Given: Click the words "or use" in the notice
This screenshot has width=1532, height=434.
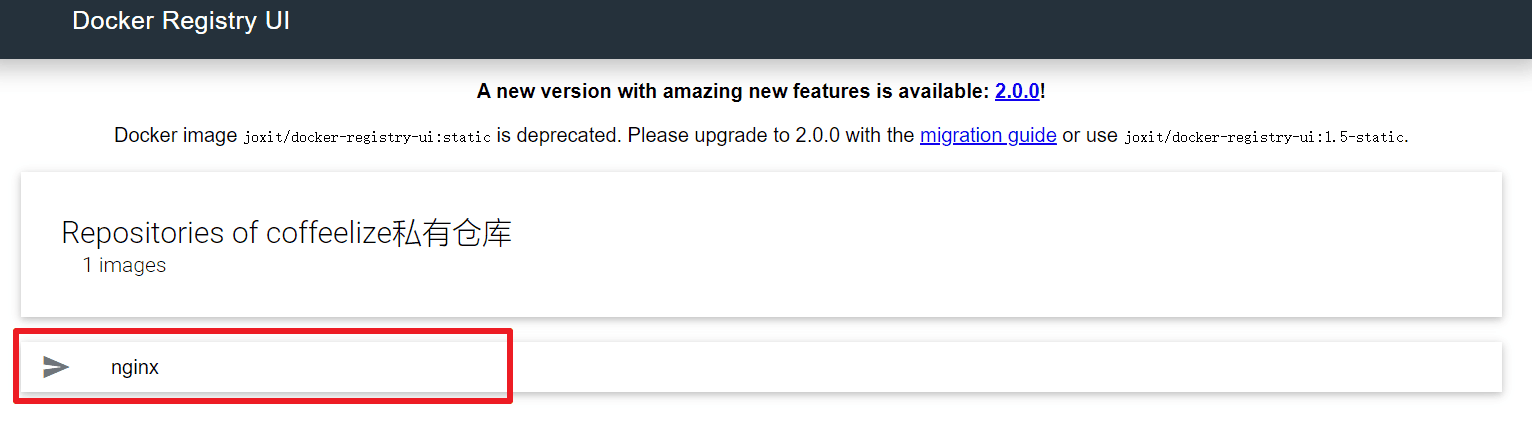Looking at the screenshot, I should (1090, 135).
